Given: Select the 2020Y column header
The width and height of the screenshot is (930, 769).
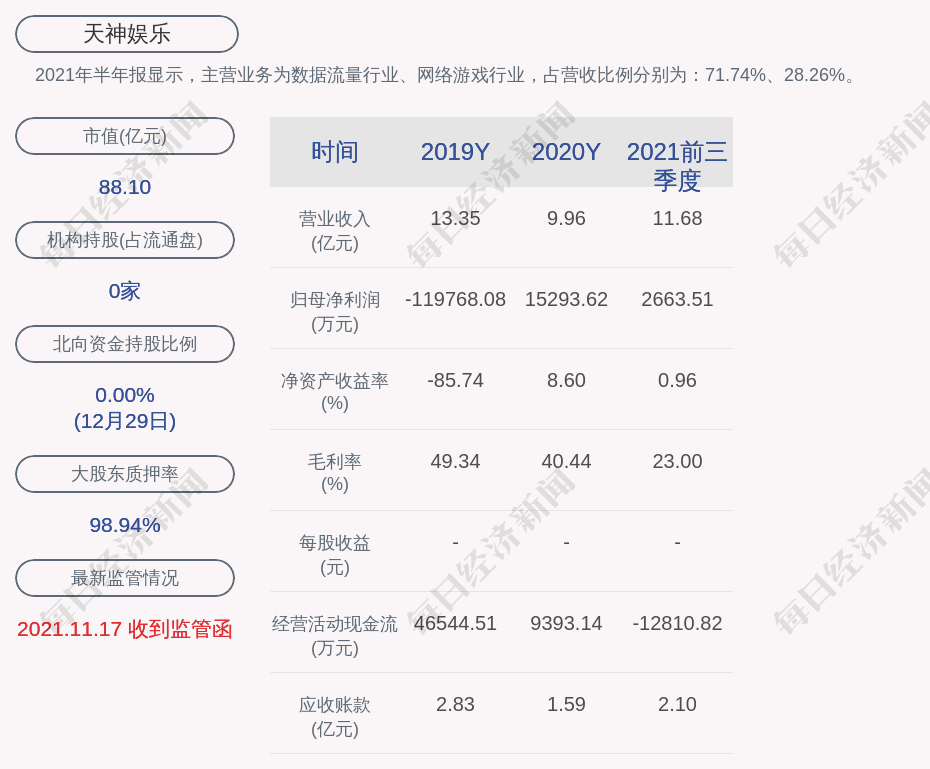Looking at the screenshot, I should click(566, 152).
